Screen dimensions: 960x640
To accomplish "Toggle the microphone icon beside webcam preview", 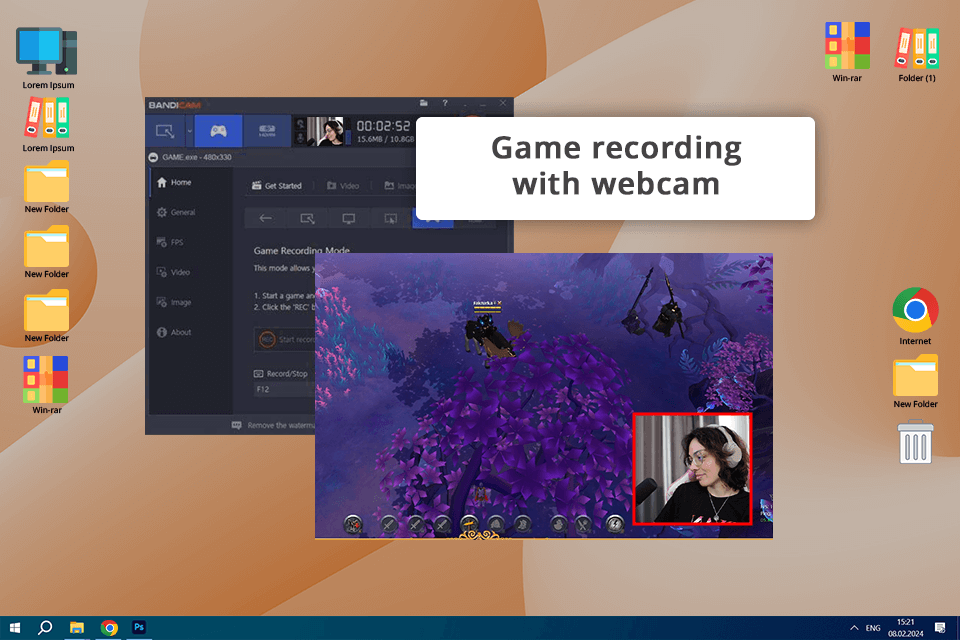I will (300, 138).
